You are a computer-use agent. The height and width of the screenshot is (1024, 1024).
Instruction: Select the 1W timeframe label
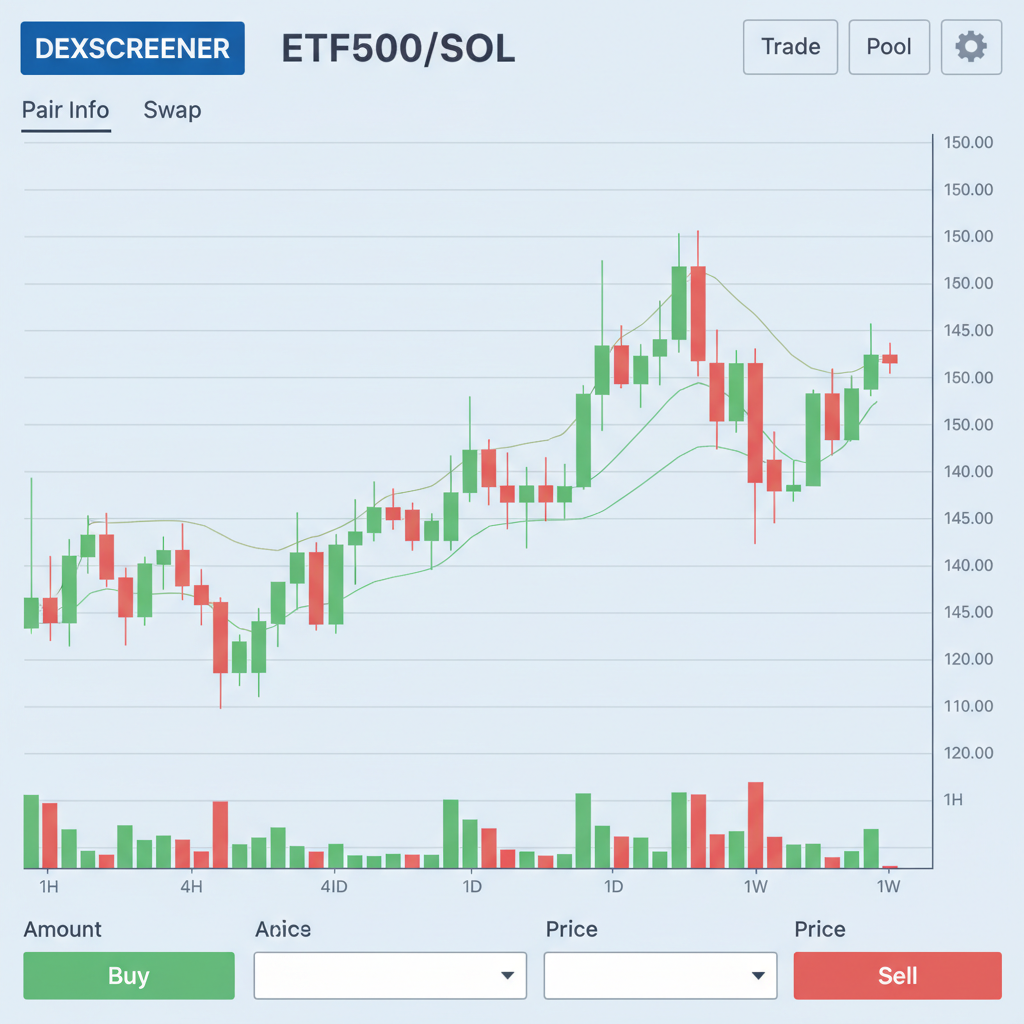(755, 886)
